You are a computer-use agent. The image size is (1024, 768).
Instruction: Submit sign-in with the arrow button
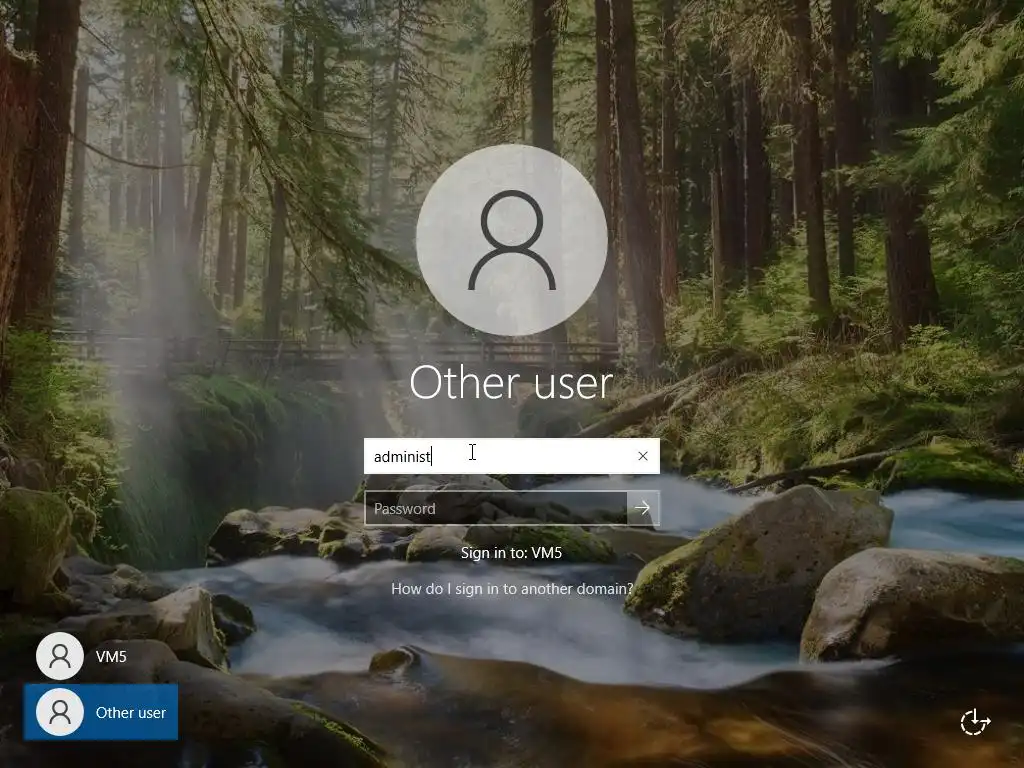[x=643, y=508]
